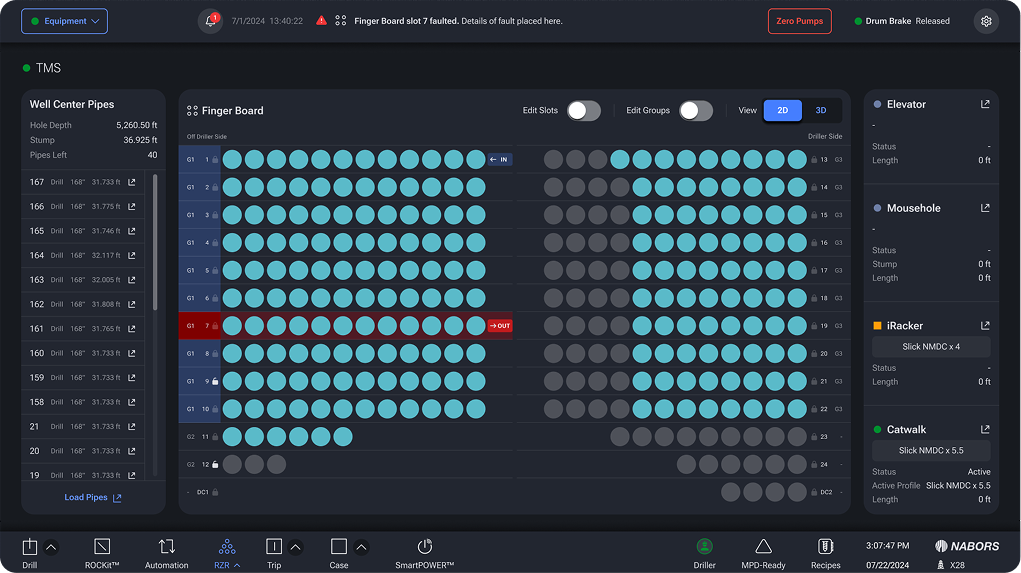Open SmartPOWER power icon

425,546
